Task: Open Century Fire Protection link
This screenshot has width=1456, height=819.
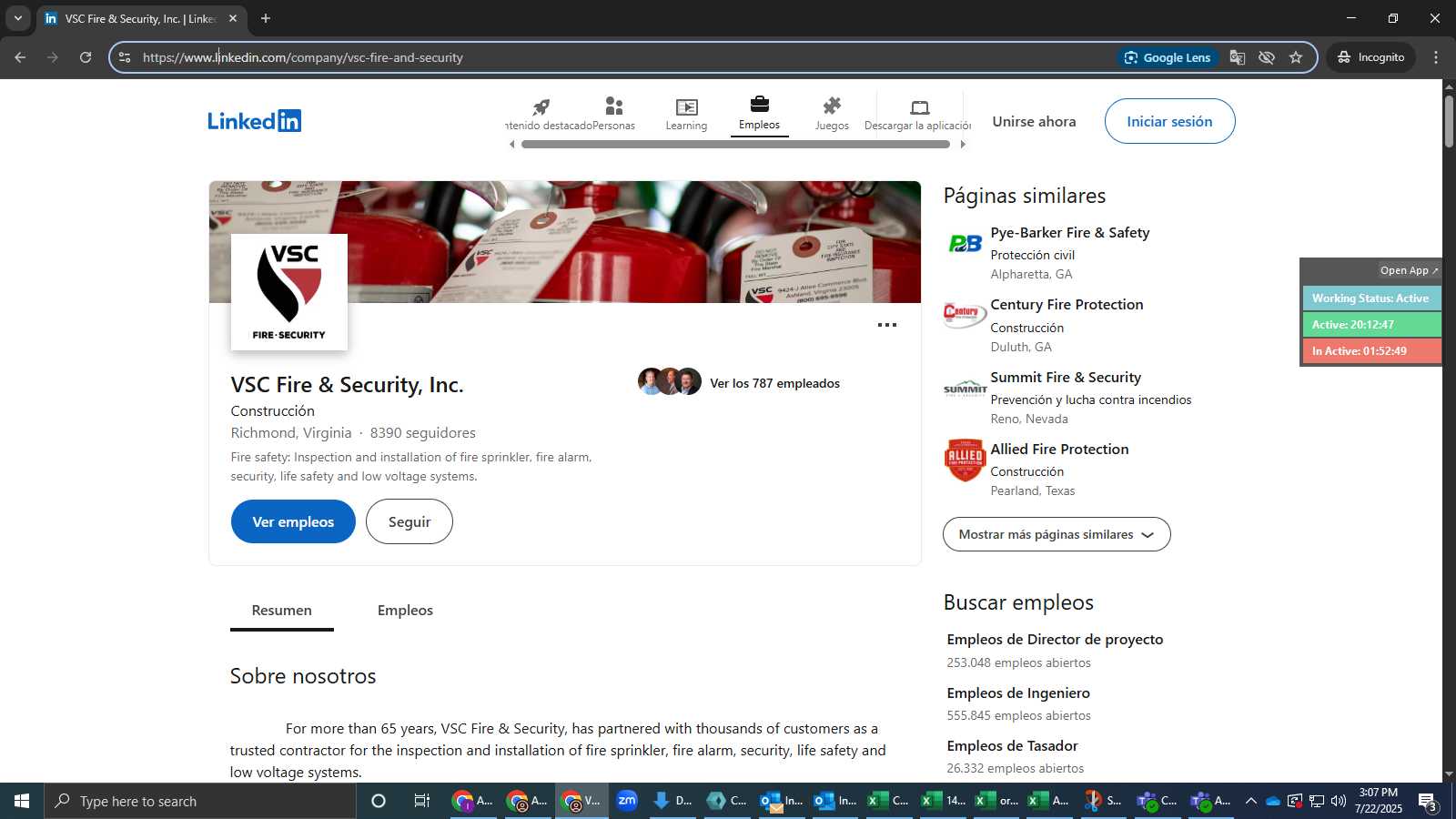Action: (1067, 305)
